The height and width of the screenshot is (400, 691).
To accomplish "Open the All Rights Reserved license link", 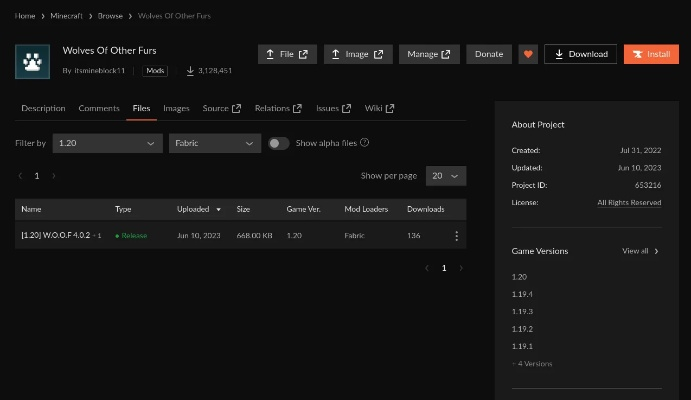I will pyautogui.click(x=629, y=202).
